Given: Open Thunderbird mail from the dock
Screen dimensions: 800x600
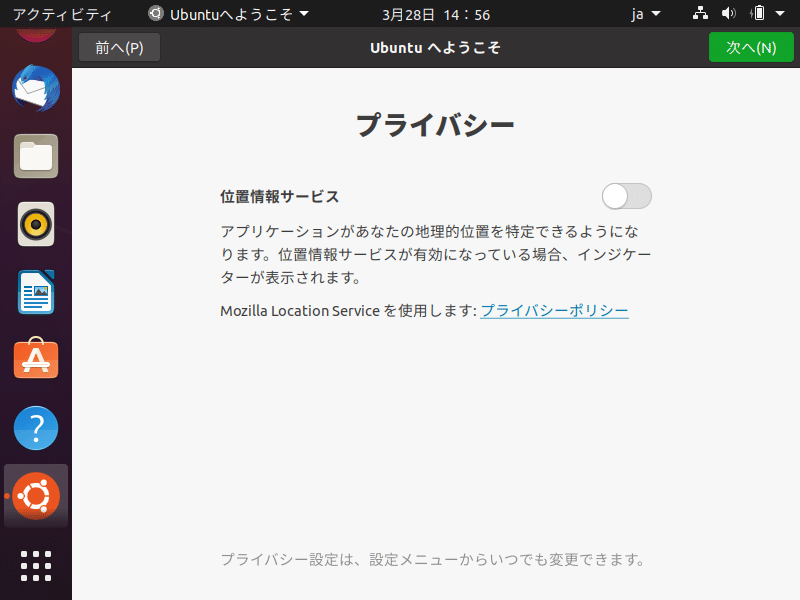Looking at the screenshot, I should coord(36,88).
